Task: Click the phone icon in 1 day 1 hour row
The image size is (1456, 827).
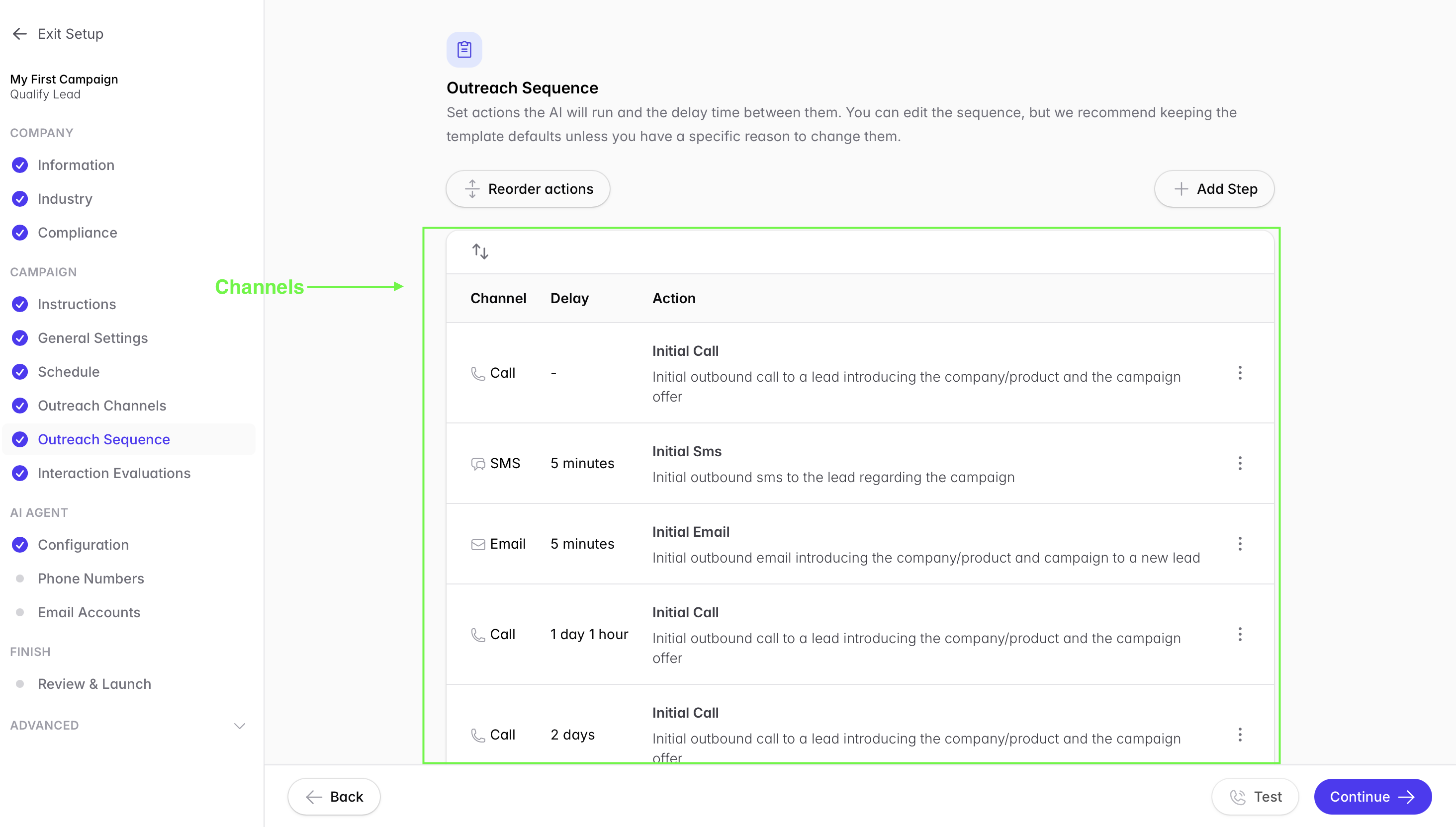Action: click(x=478, y=635)
